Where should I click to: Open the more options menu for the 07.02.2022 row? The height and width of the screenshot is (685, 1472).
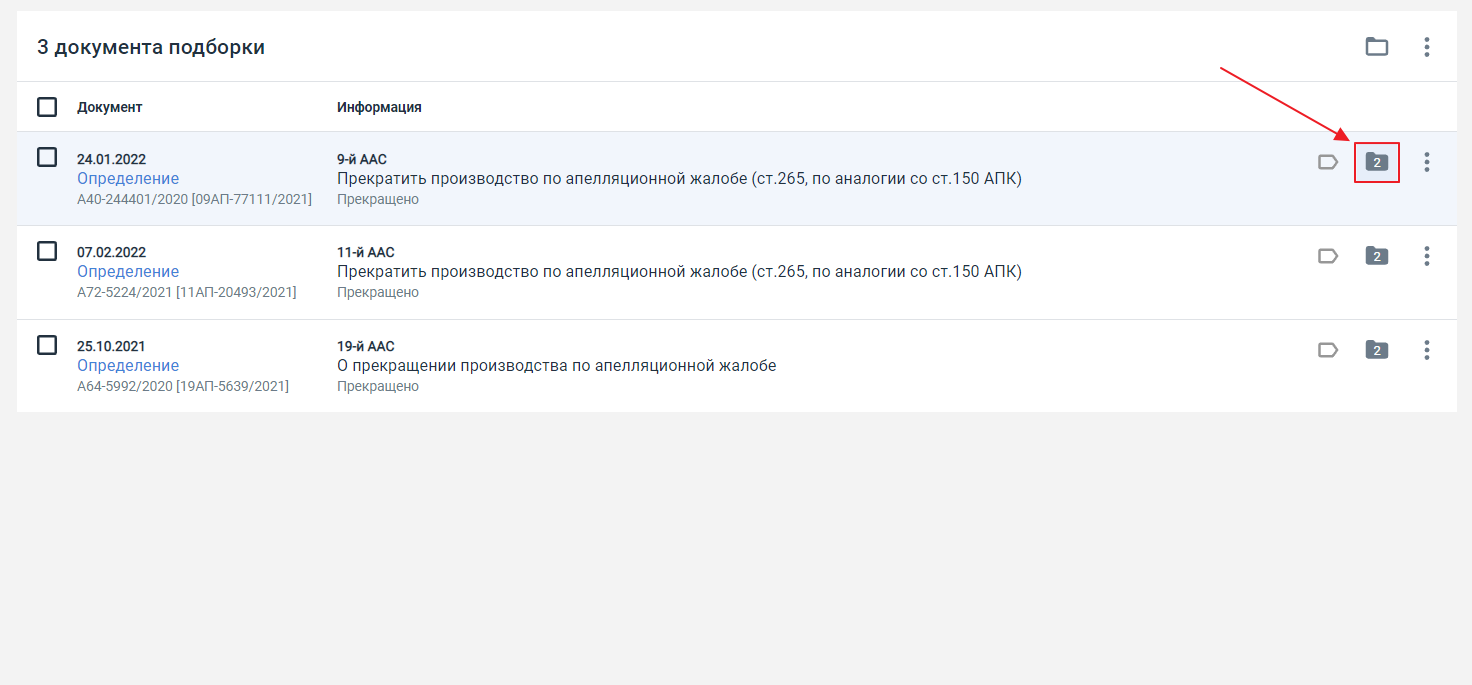pos(1427,256)
